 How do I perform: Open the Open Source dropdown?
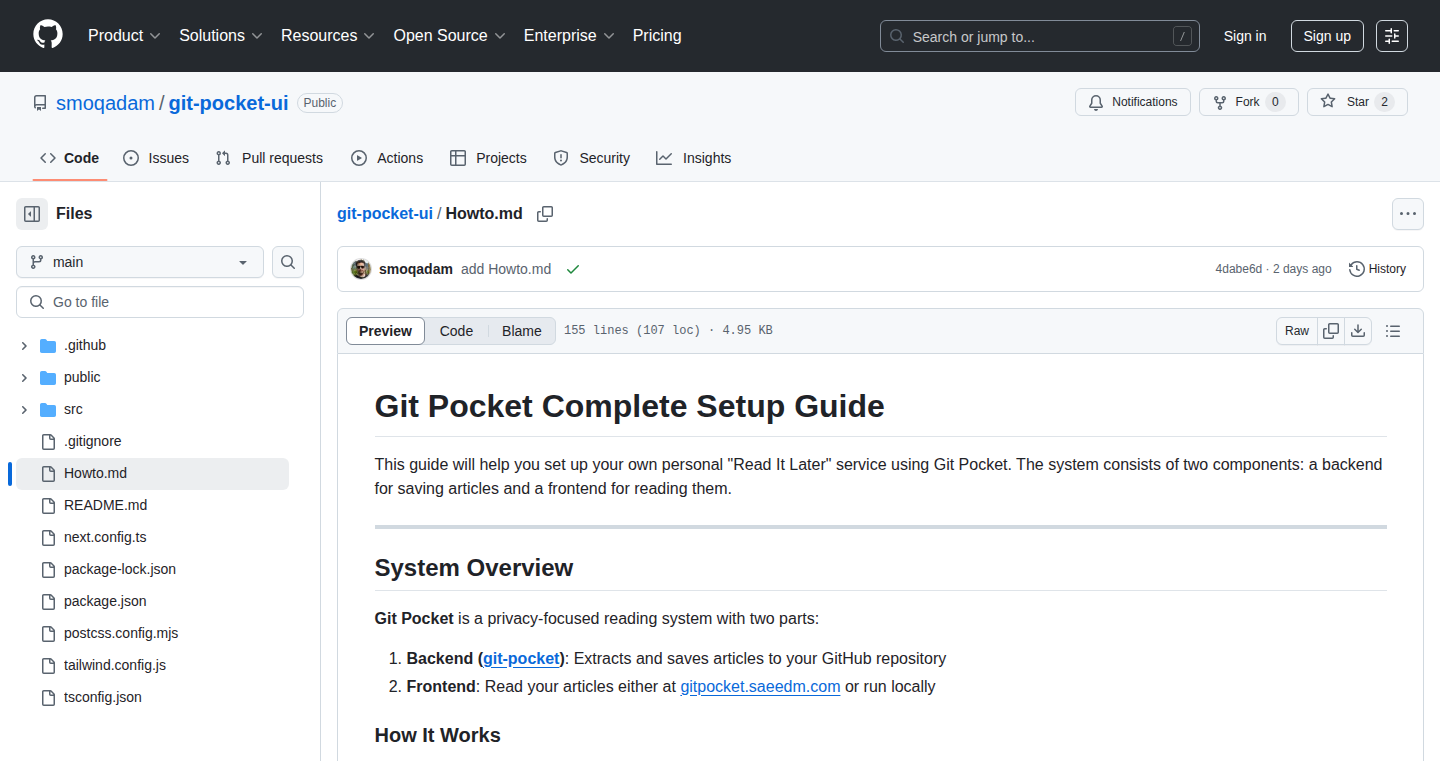click(450, 35)
